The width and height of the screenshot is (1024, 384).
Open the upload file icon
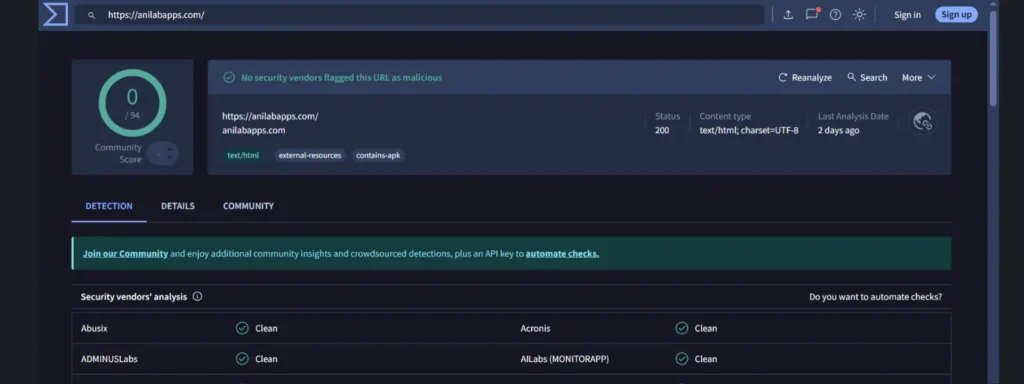pos(788,14)
